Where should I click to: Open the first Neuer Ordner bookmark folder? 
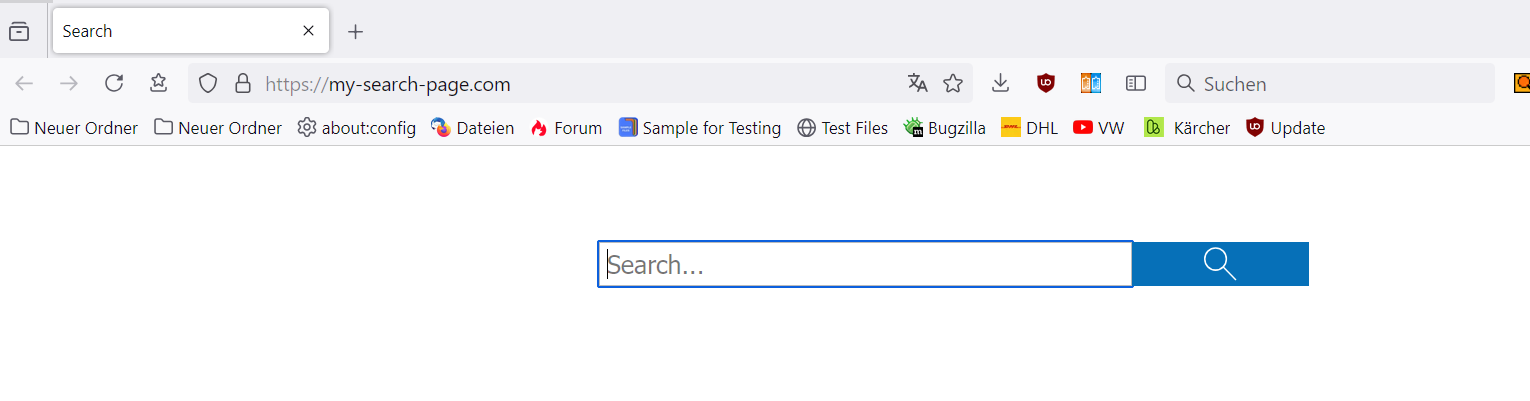[74, 128]
